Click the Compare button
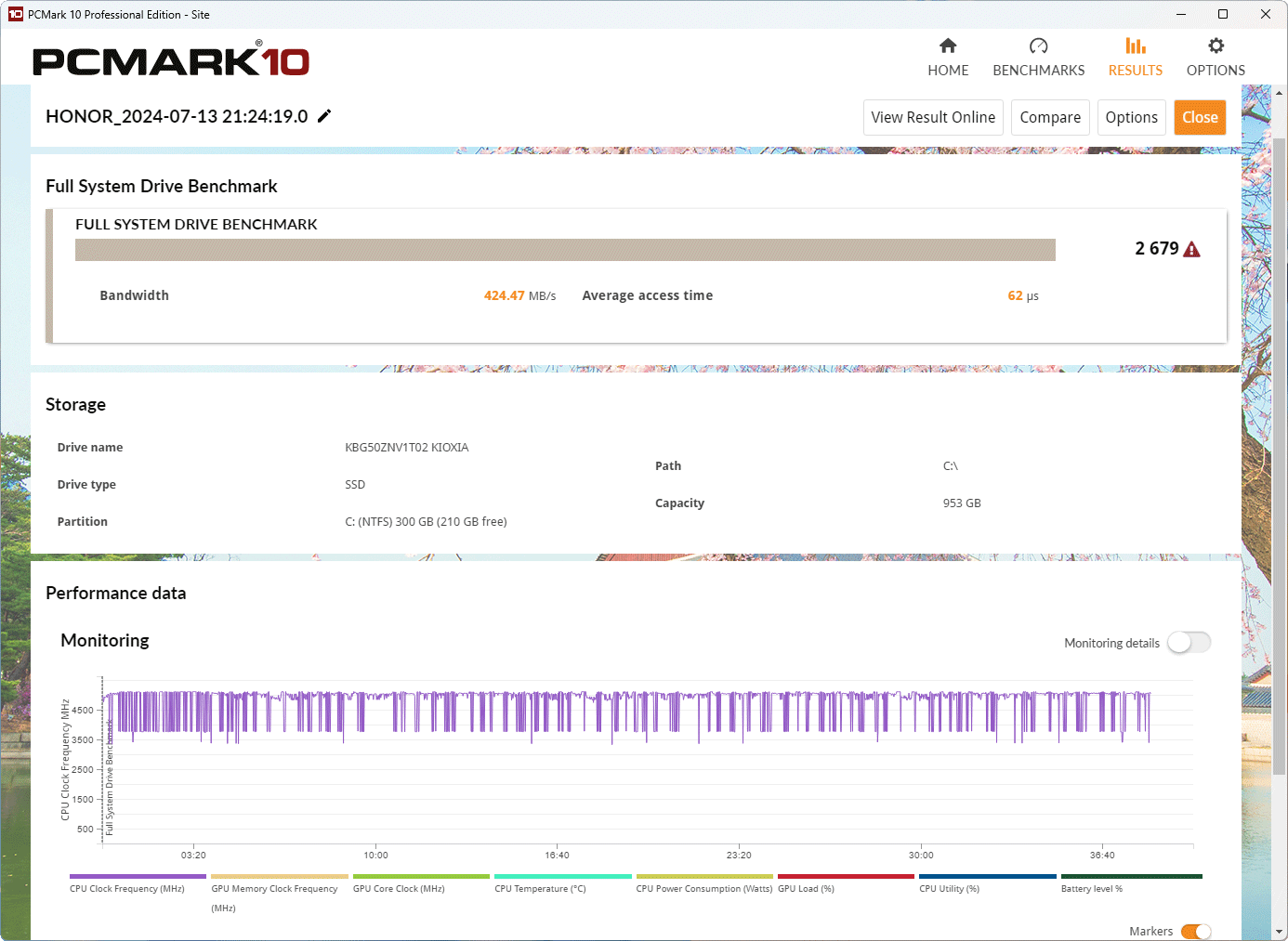 [x=1050, y=118]
